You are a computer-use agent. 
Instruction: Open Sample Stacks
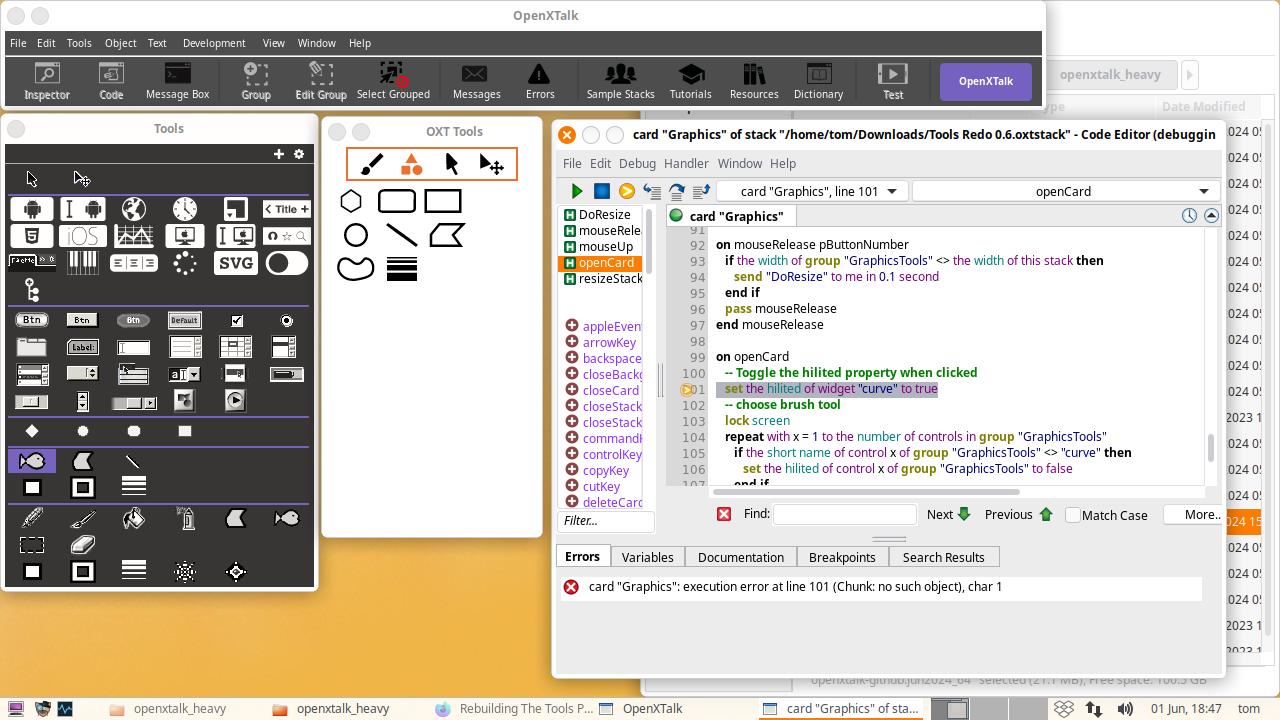620,81
